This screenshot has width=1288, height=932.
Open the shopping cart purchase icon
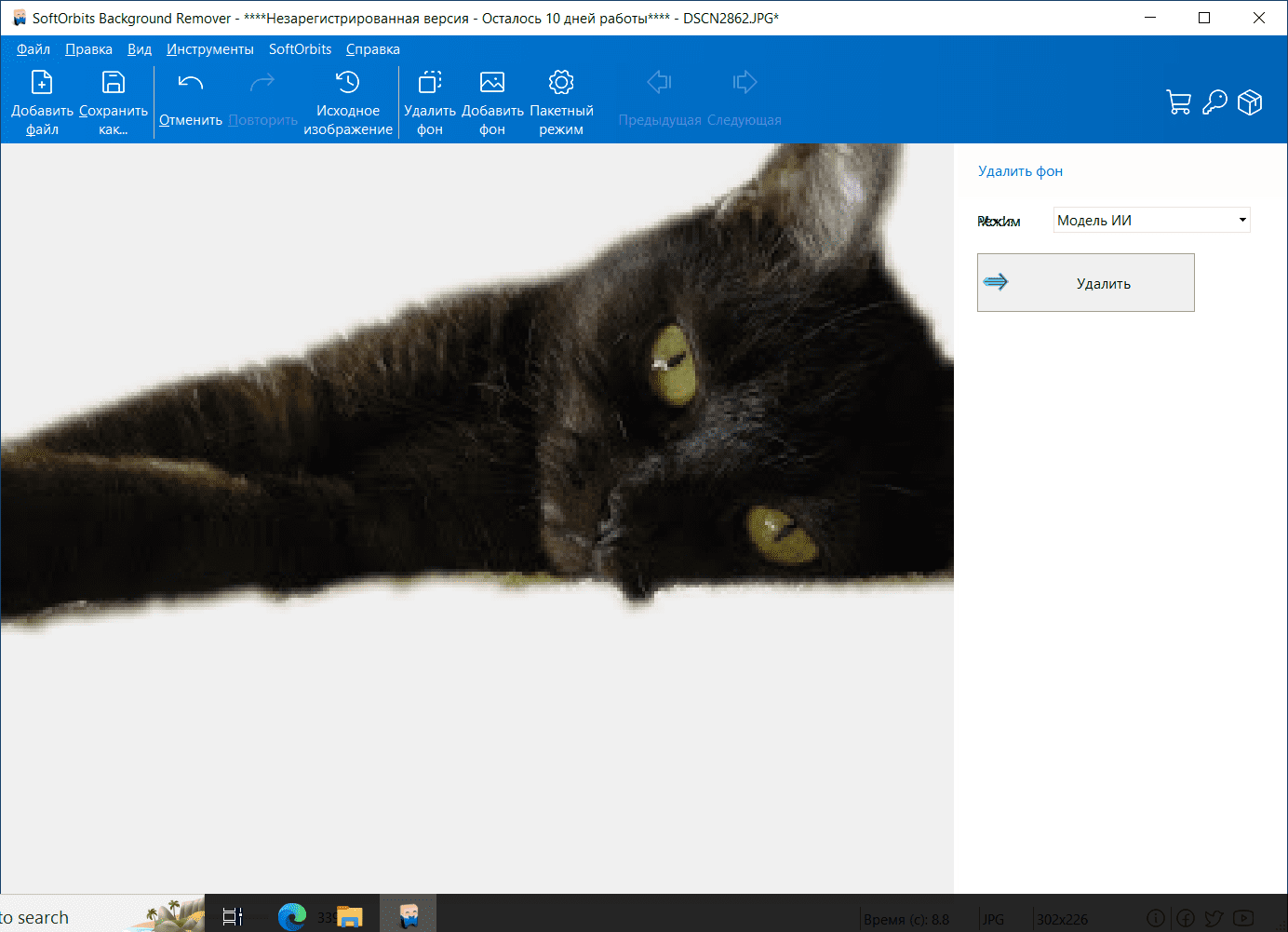point(1179,102)
